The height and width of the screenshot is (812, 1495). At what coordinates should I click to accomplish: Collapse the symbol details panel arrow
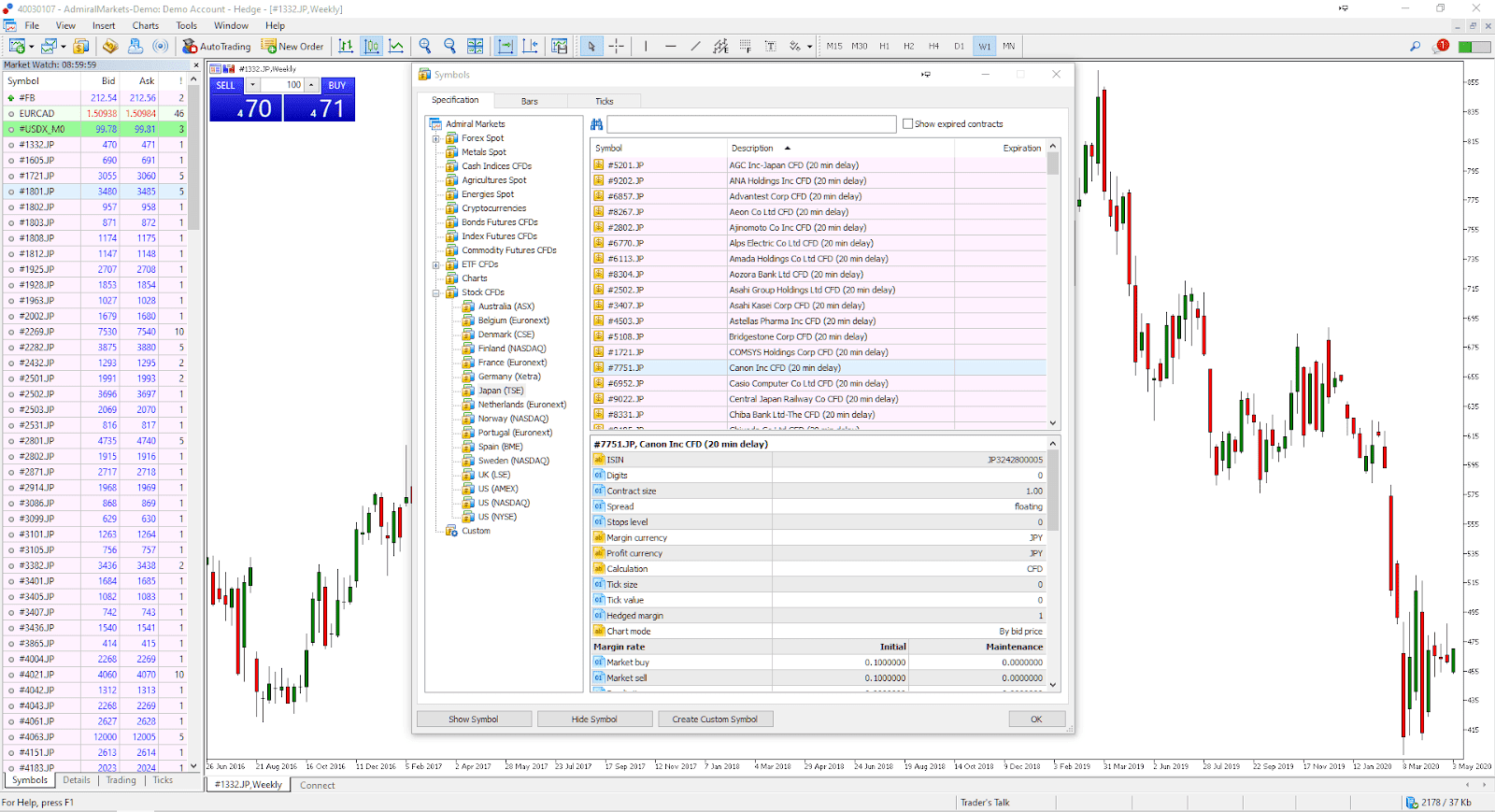pos(1053,444)
